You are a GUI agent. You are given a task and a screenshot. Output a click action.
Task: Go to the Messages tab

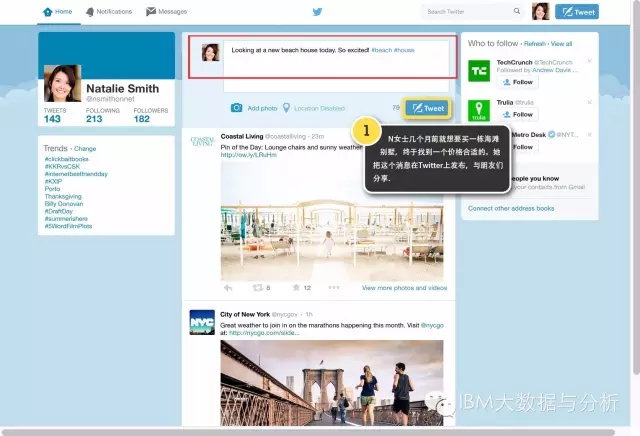coord(166,12)
